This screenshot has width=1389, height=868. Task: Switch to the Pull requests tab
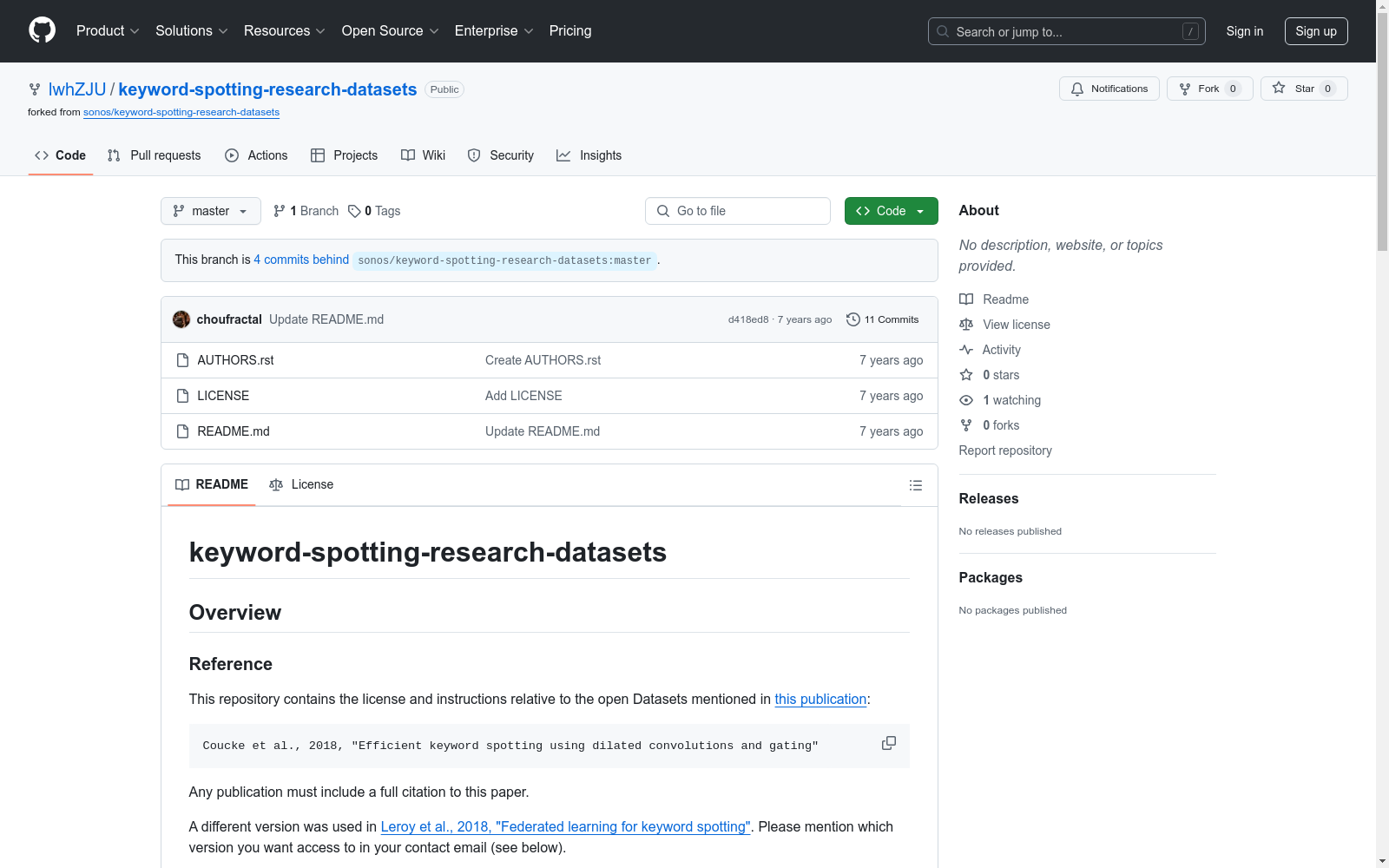(154, 155)
